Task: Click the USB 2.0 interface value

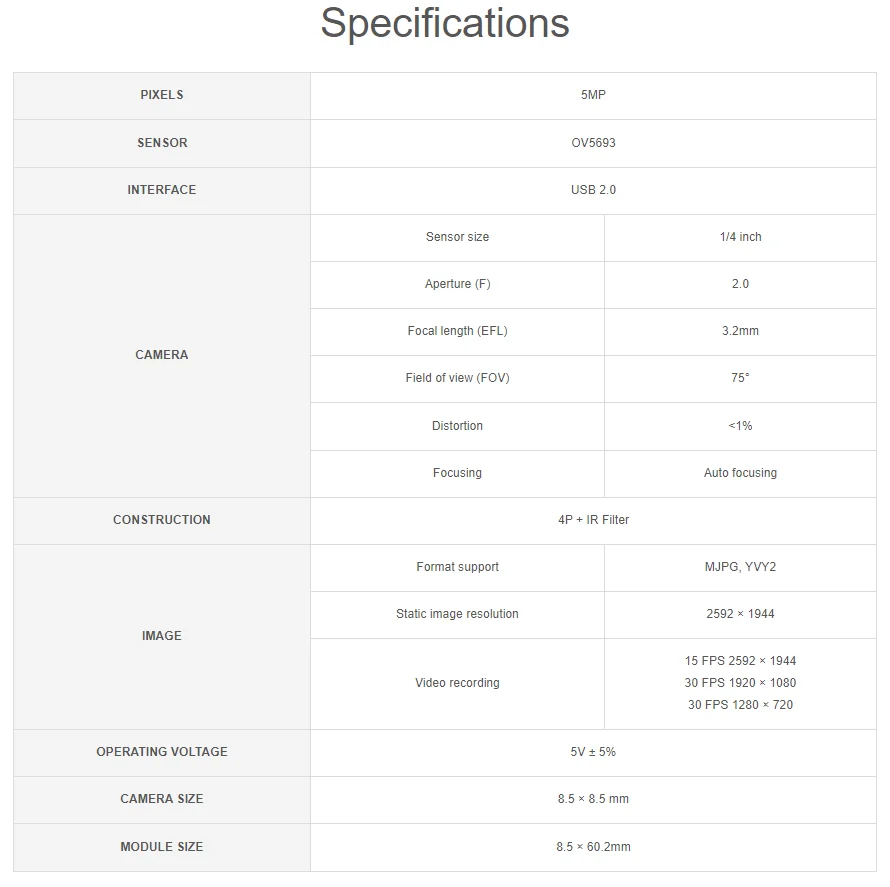Action: pyautogui.click(x=593, y=190)
